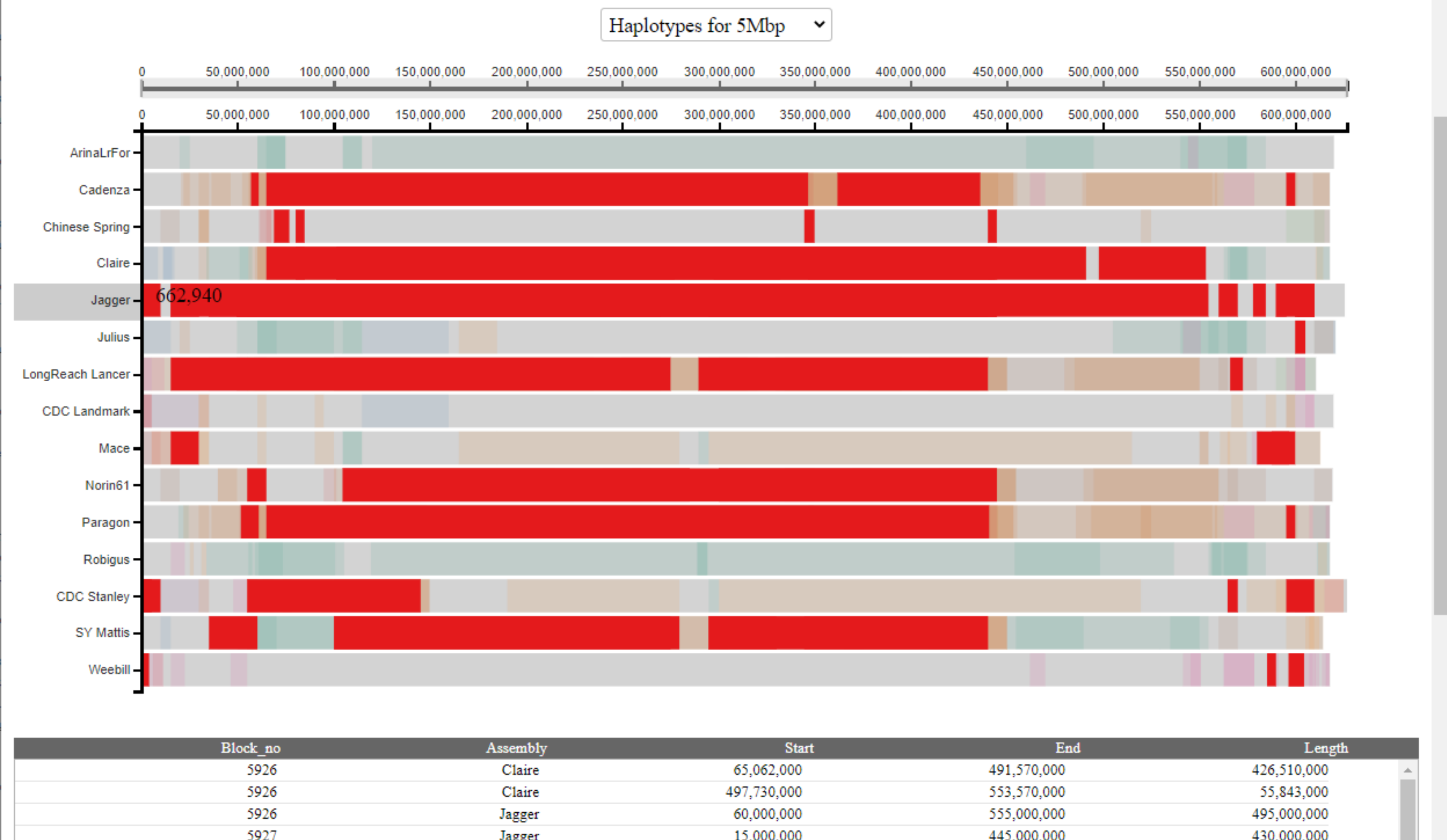Click the long red block in Claire row
Image resolution: width=1447 pixels, height=840 pixels.
point(676,263)
